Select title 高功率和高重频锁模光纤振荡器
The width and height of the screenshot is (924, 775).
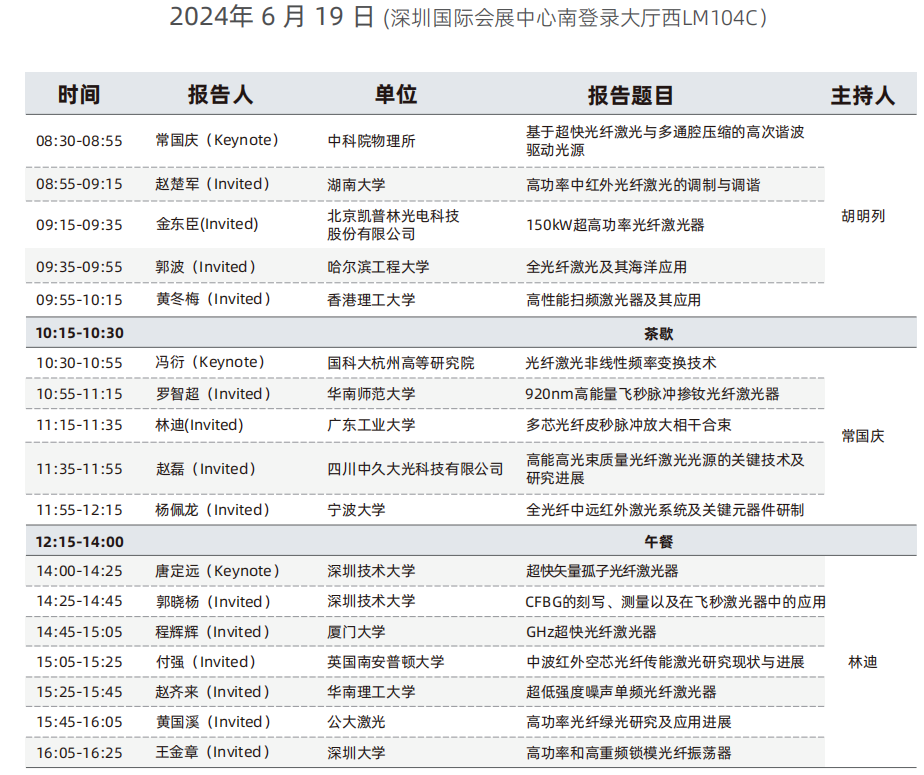(x=628, y=753)
